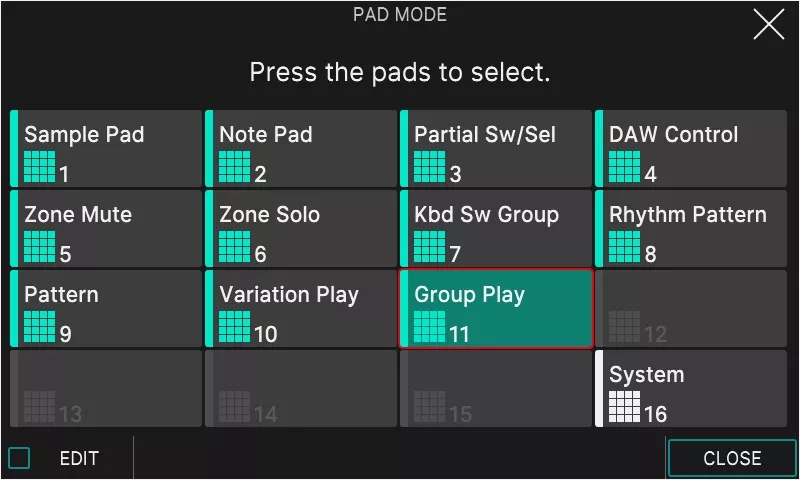Select the Sample Pad mode tile
Viewport: 800px width, 480px height.
pyautogui.click(x=106, y=148)
